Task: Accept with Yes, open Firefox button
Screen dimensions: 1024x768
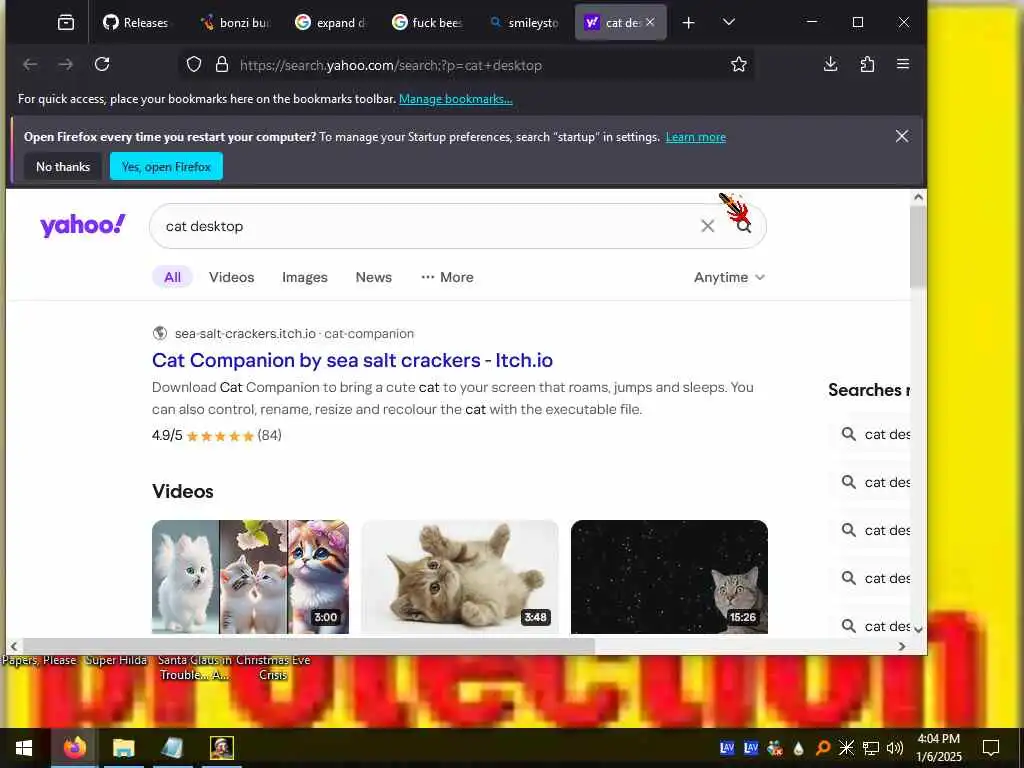Action: (166, 167)
